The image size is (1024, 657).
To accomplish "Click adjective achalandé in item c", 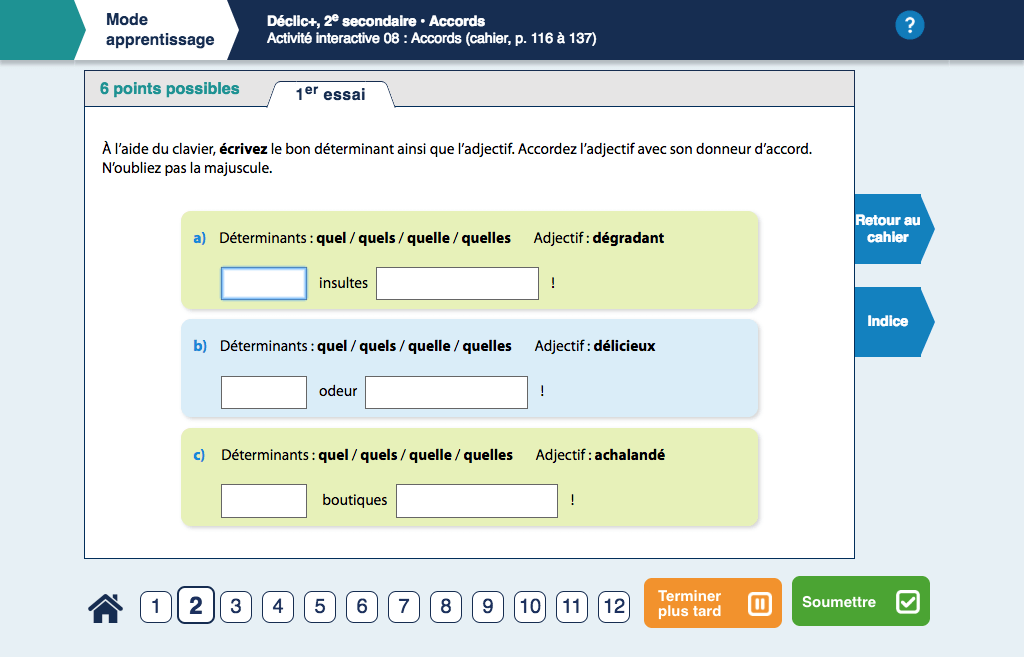I will [630, 455].
